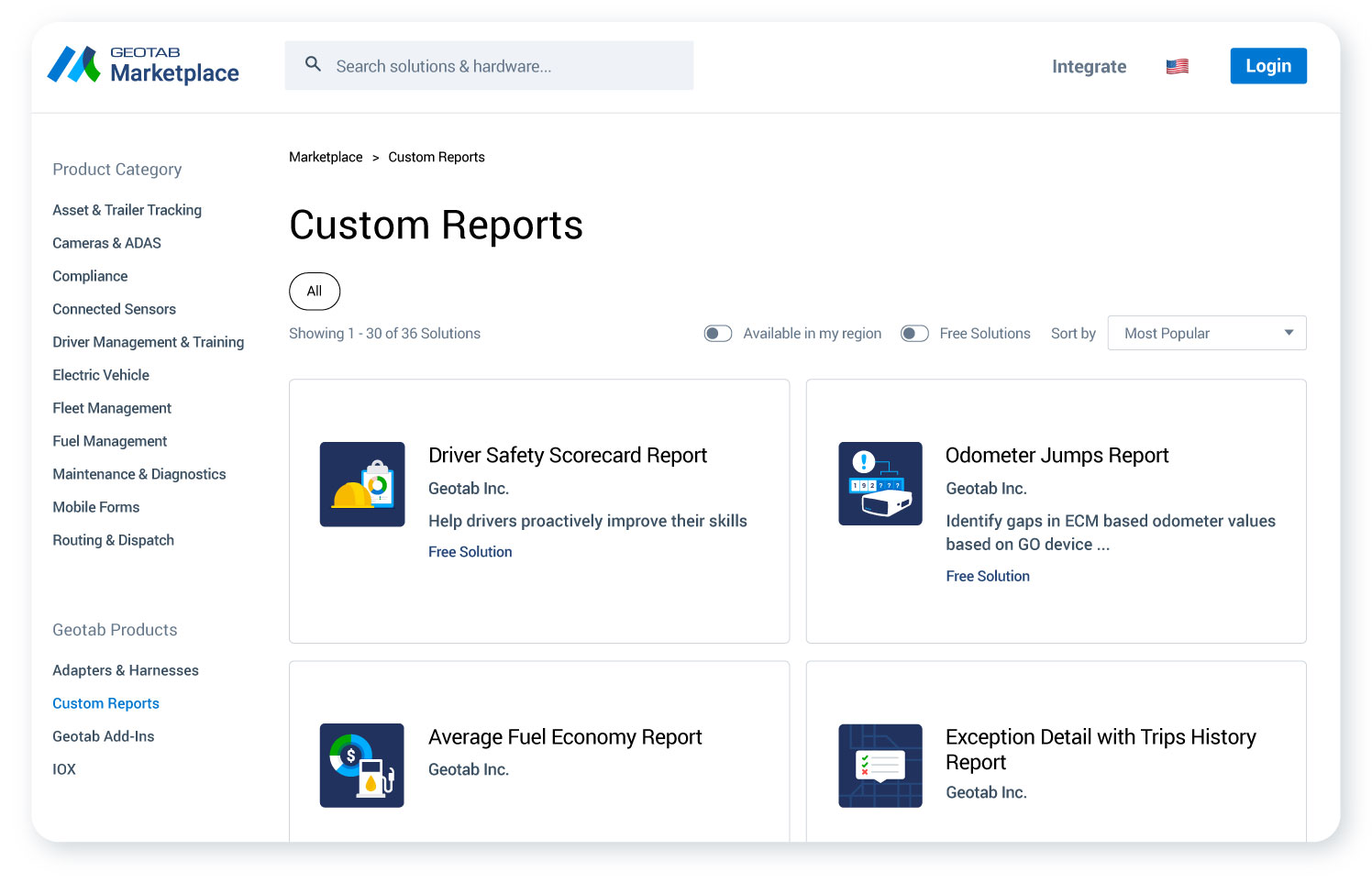Select the All filter chip
This screenshot has width=1372, height=883.
coord(315,292)
